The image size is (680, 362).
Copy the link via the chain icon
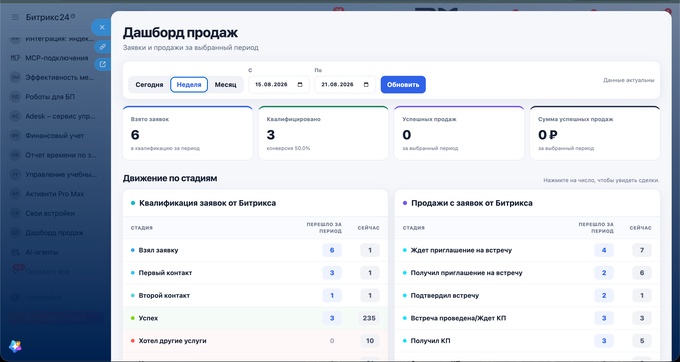pyautogui.click(x=102, y=46)
